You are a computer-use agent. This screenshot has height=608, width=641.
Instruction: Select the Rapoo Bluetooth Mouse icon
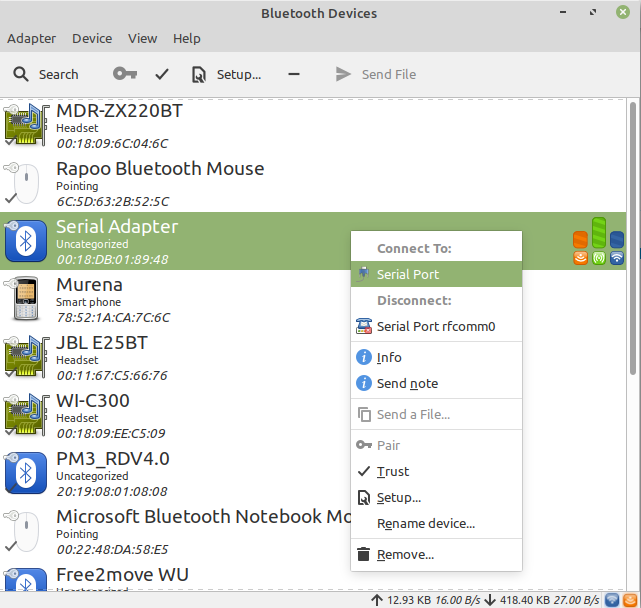click(x=22, y=183)
